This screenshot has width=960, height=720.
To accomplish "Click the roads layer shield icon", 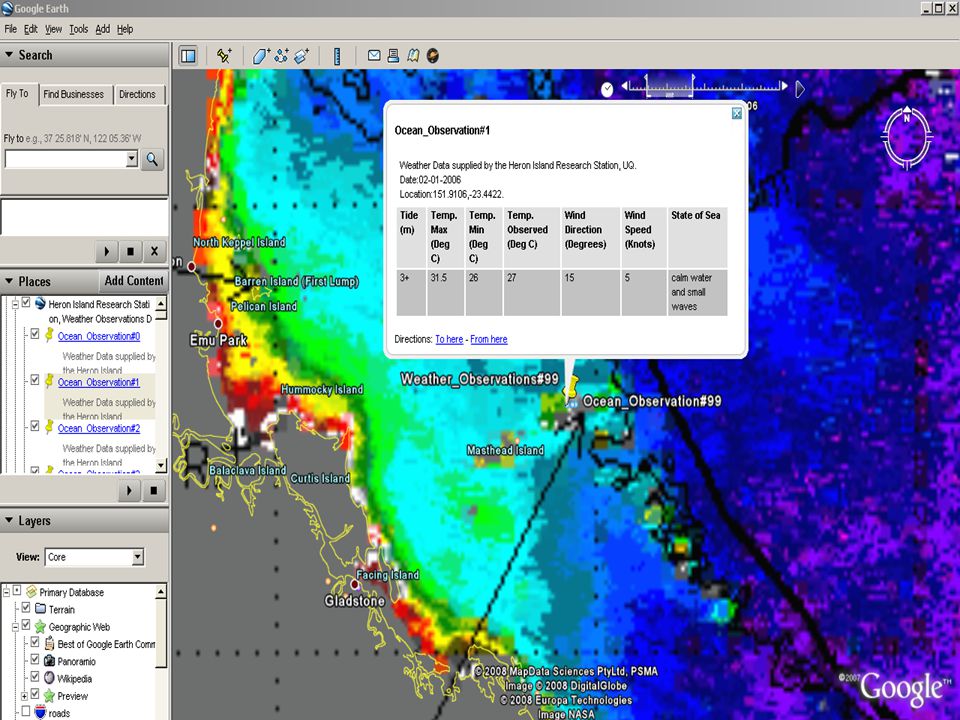I will pyautogui.click(x=40, y=712).
